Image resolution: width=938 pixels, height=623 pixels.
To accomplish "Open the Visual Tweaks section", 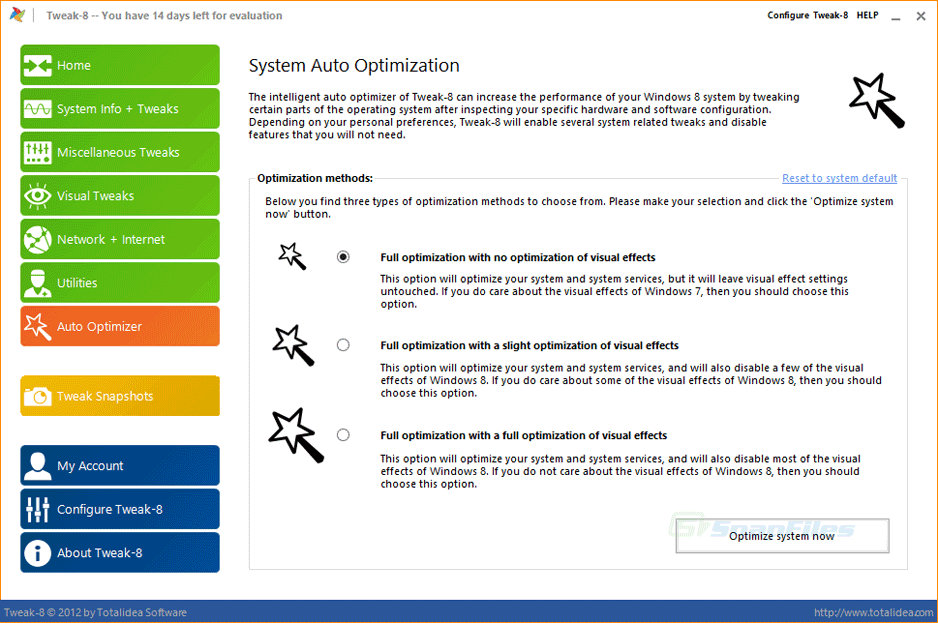I will 120,196.
